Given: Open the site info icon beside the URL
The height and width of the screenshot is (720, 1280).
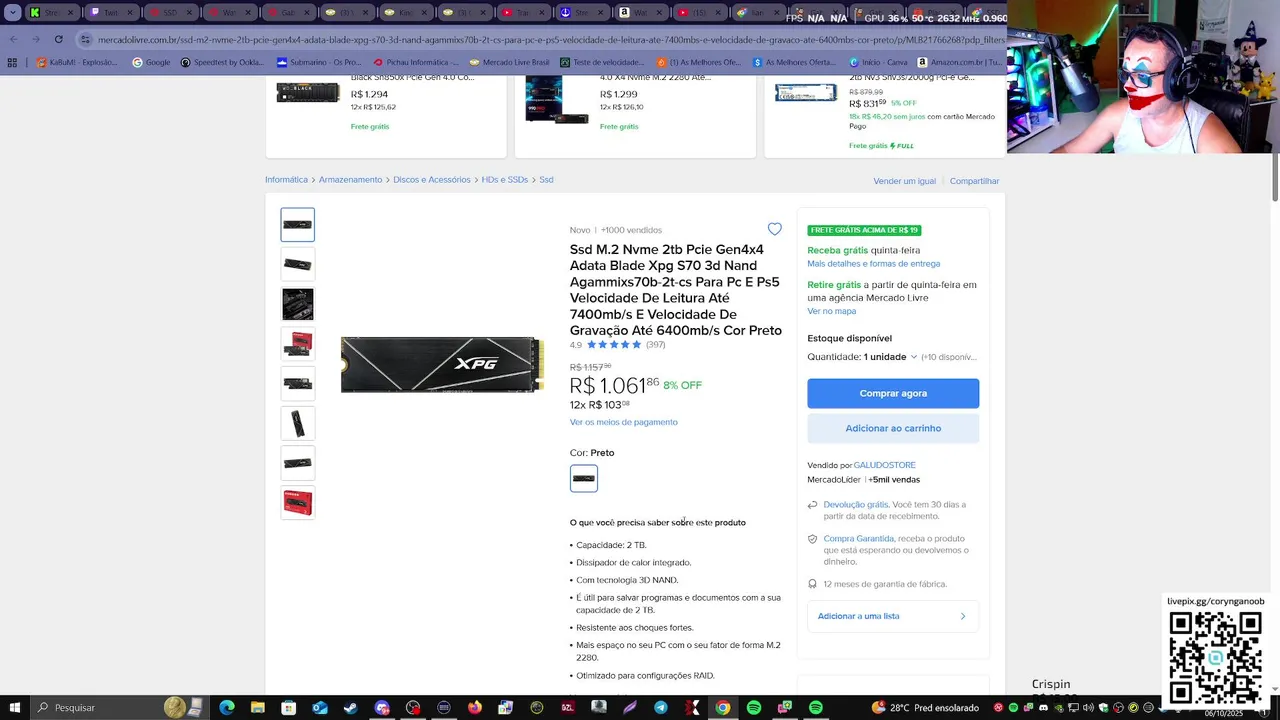Looking at the screenshot, I should coord(86,40).
